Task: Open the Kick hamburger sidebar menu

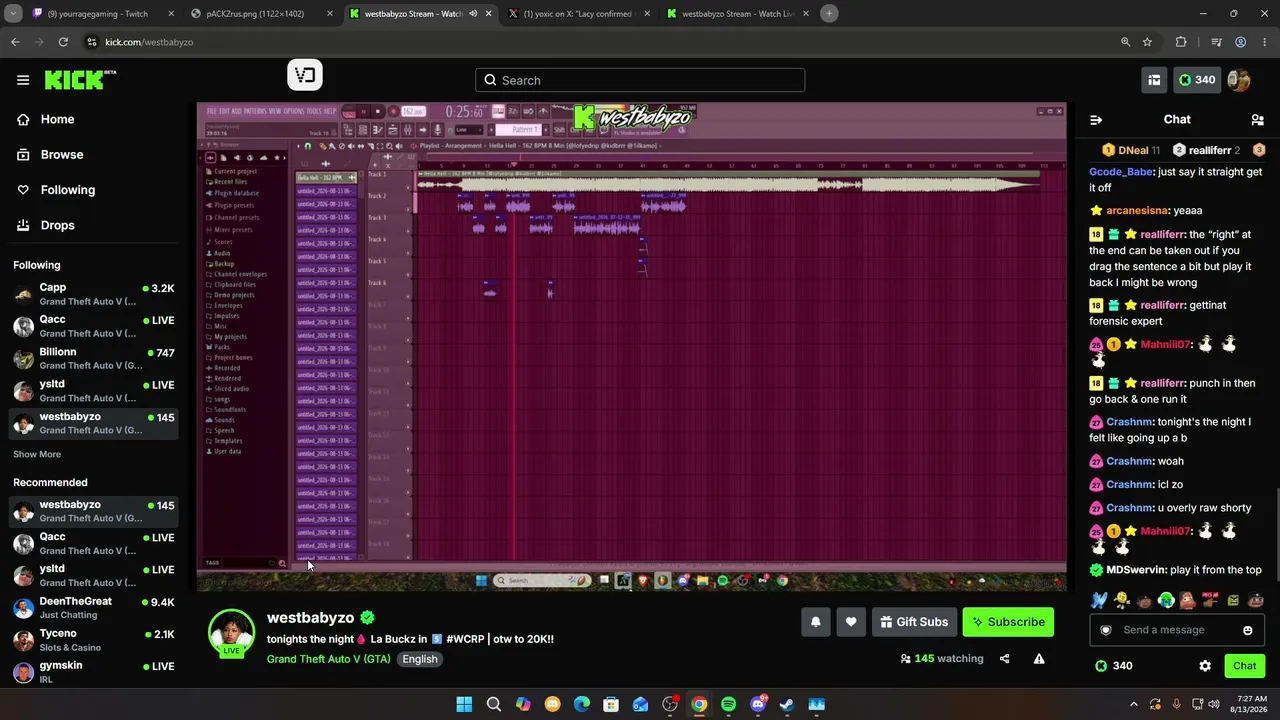Action: (23, 80)
